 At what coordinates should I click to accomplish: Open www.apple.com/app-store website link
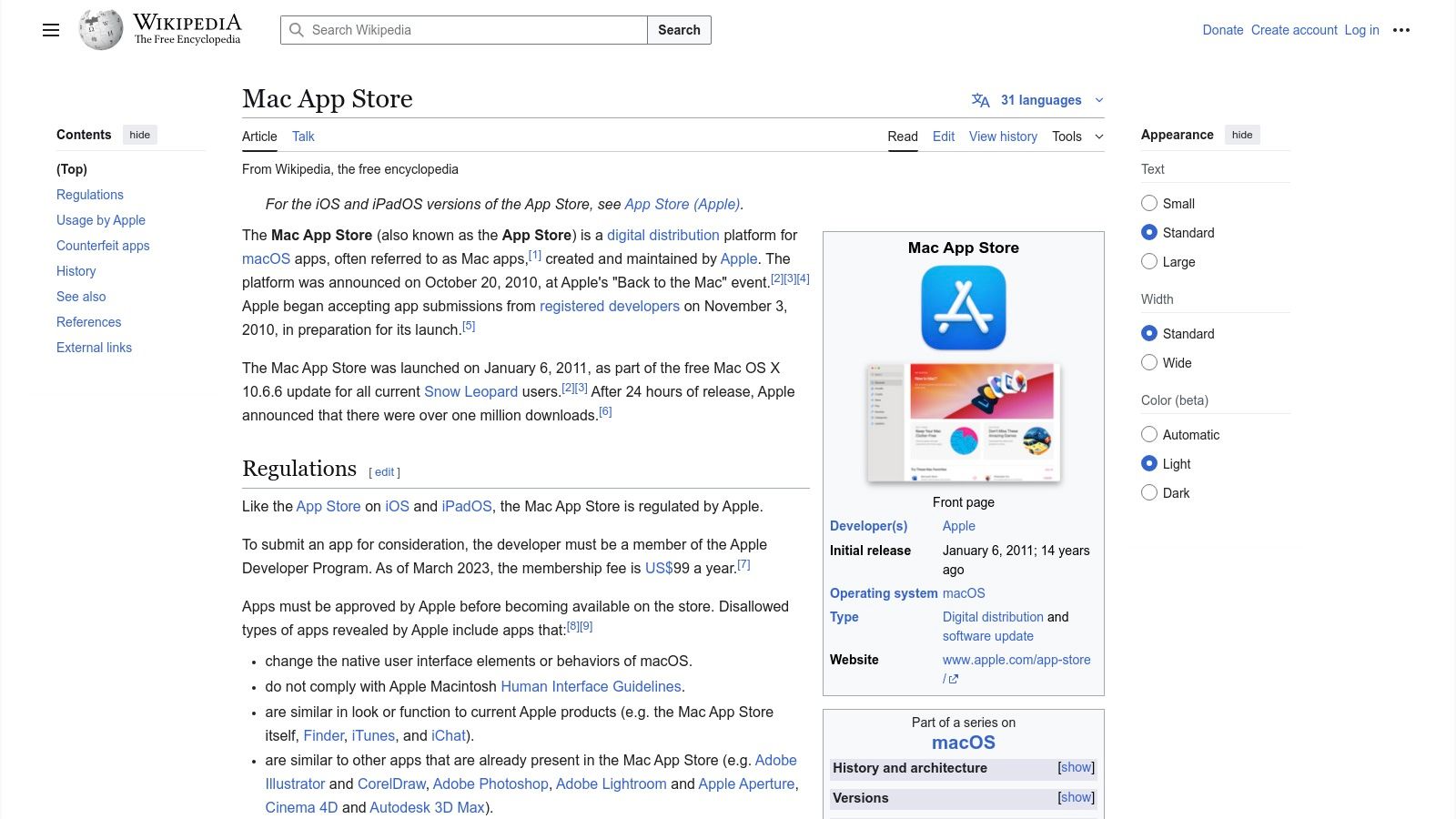1016,660
